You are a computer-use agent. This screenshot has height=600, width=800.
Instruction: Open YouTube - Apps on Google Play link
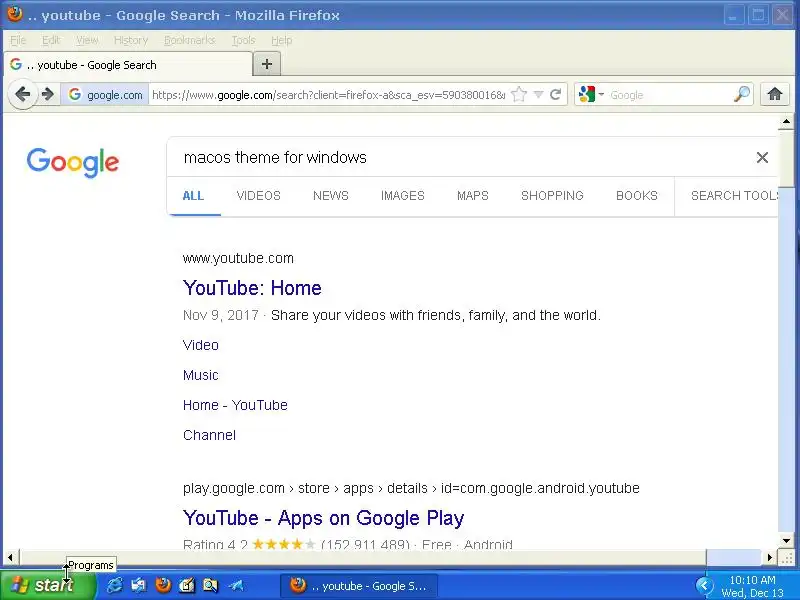323,518
